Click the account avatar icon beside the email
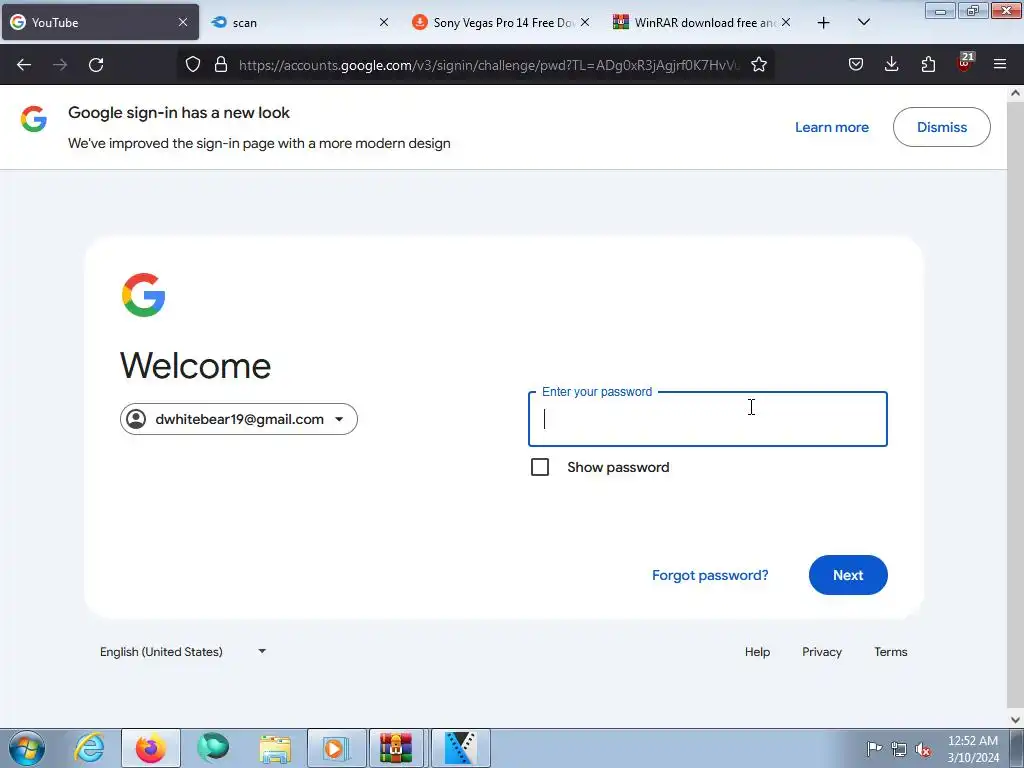This screenshot has width=1024, height=768. [136, 419]
